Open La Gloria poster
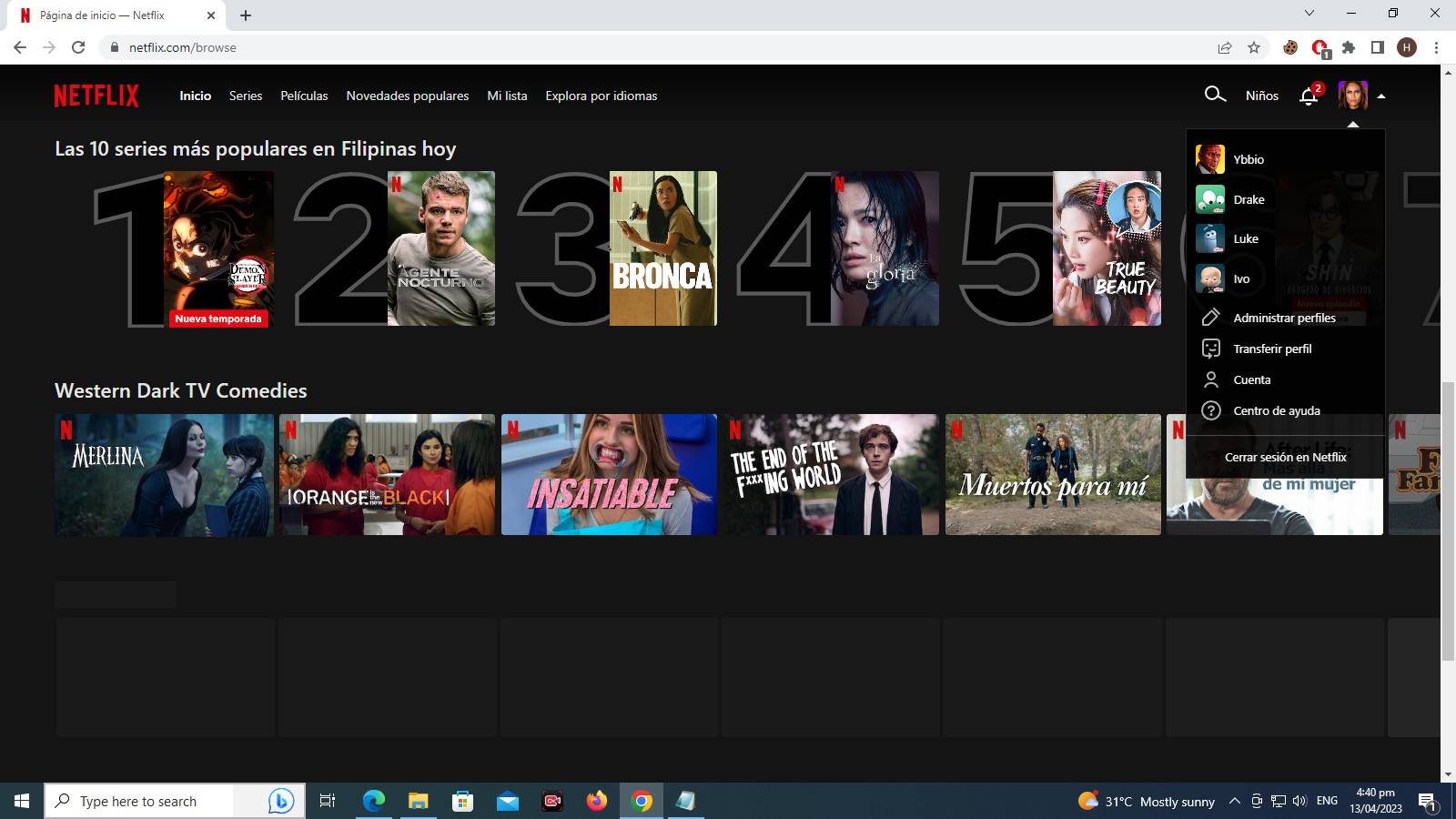The width and height of the screenshot is (1456, 819). (885, 248)
